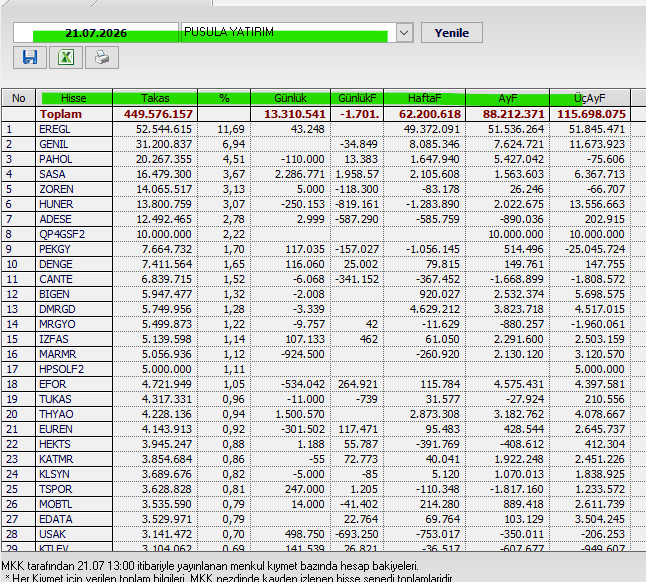Click the BIGEN stock cell
This screenshot has height=582, width=646.
[74, 294]
